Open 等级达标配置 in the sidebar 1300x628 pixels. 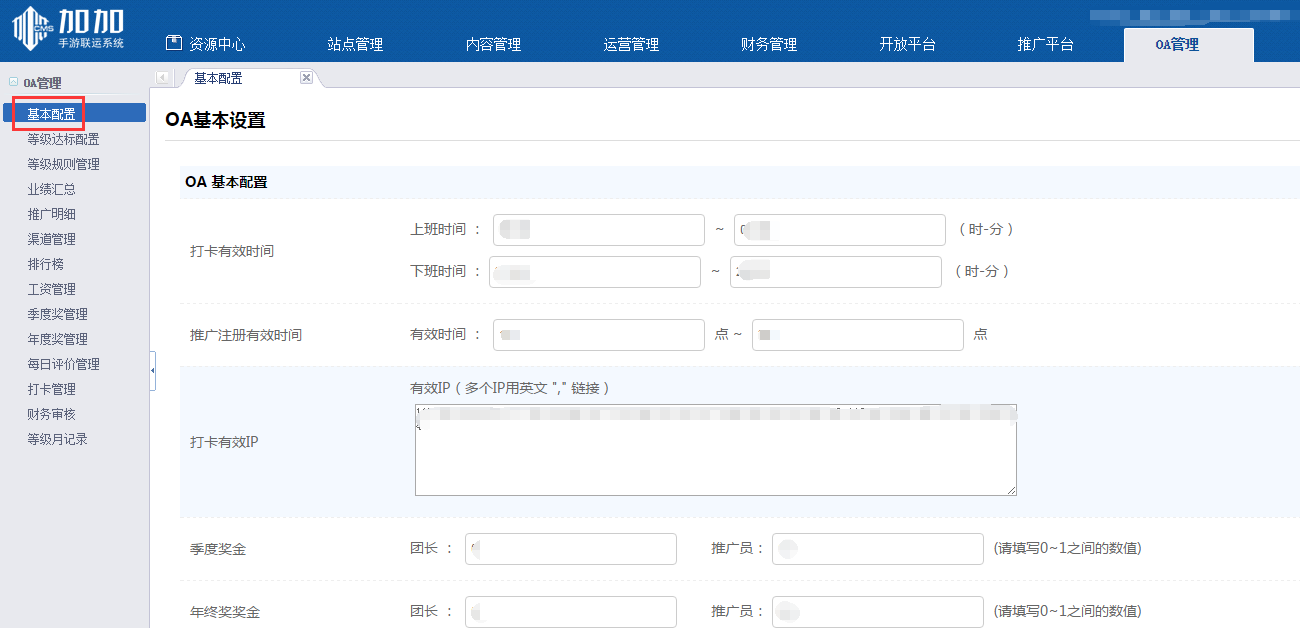coord(63,139)
